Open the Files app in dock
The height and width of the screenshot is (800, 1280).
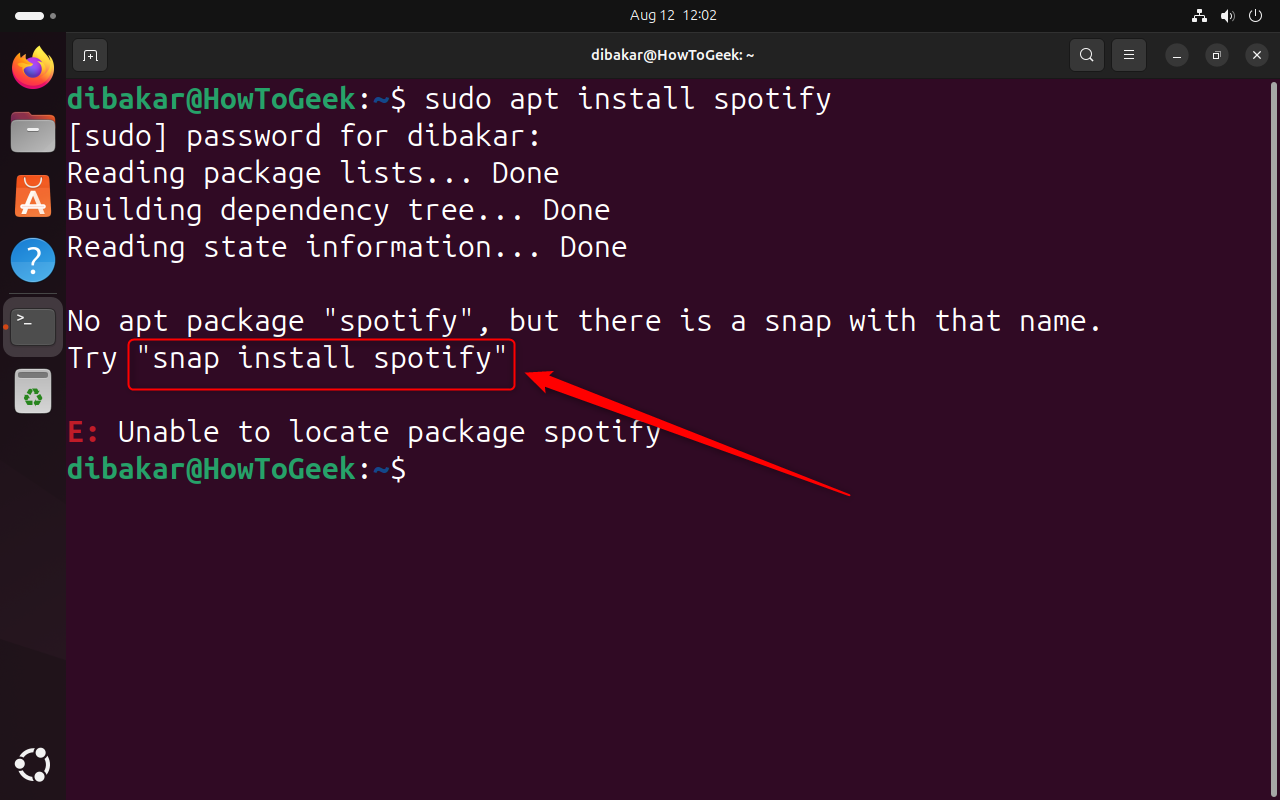[x=33, y=132]
